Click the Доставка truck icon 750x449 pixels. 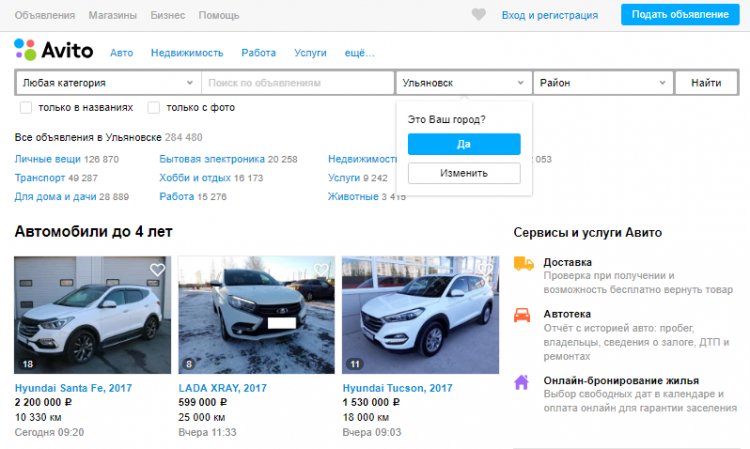tap(522, 263)
